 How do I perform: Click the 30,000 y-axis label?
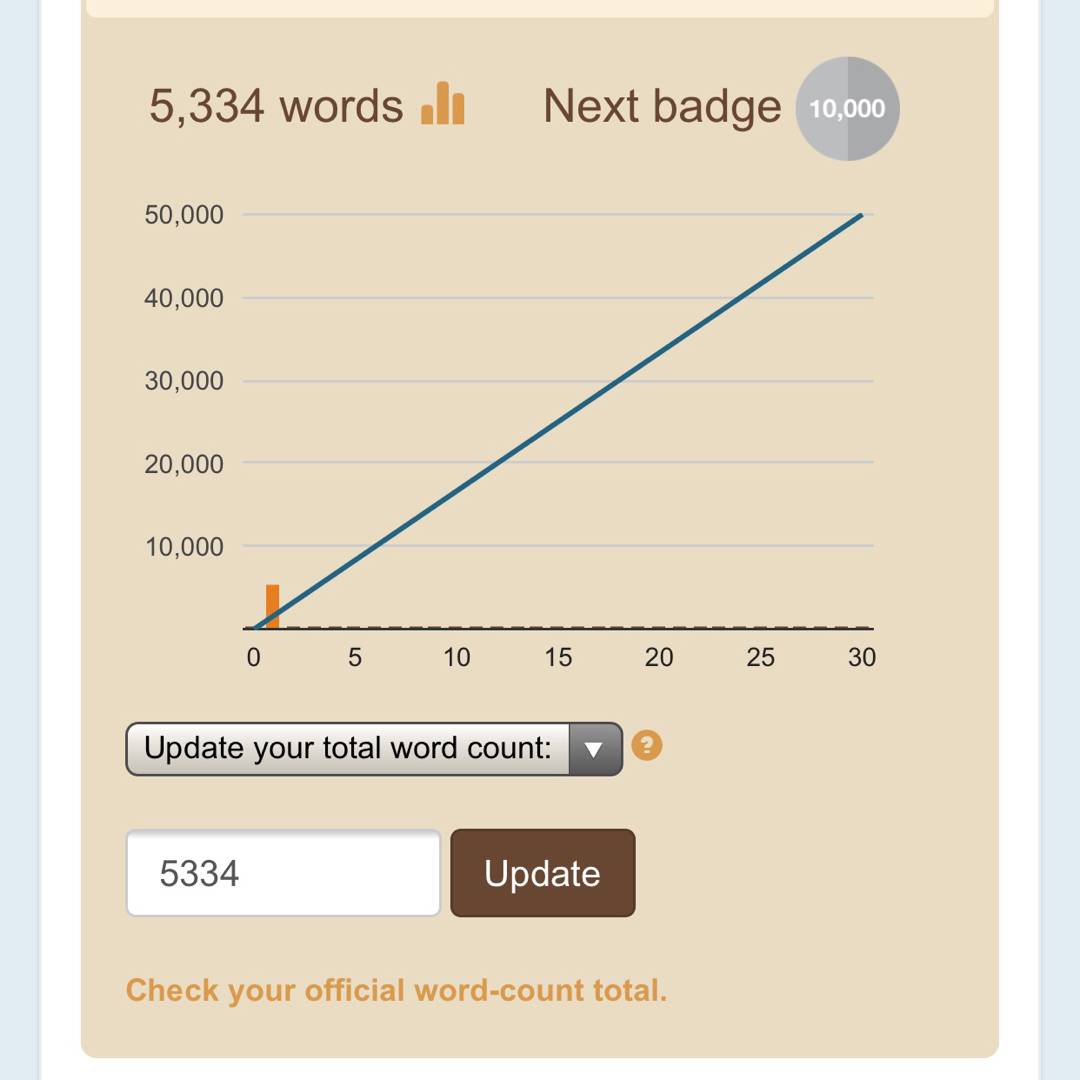click(184, 381)
